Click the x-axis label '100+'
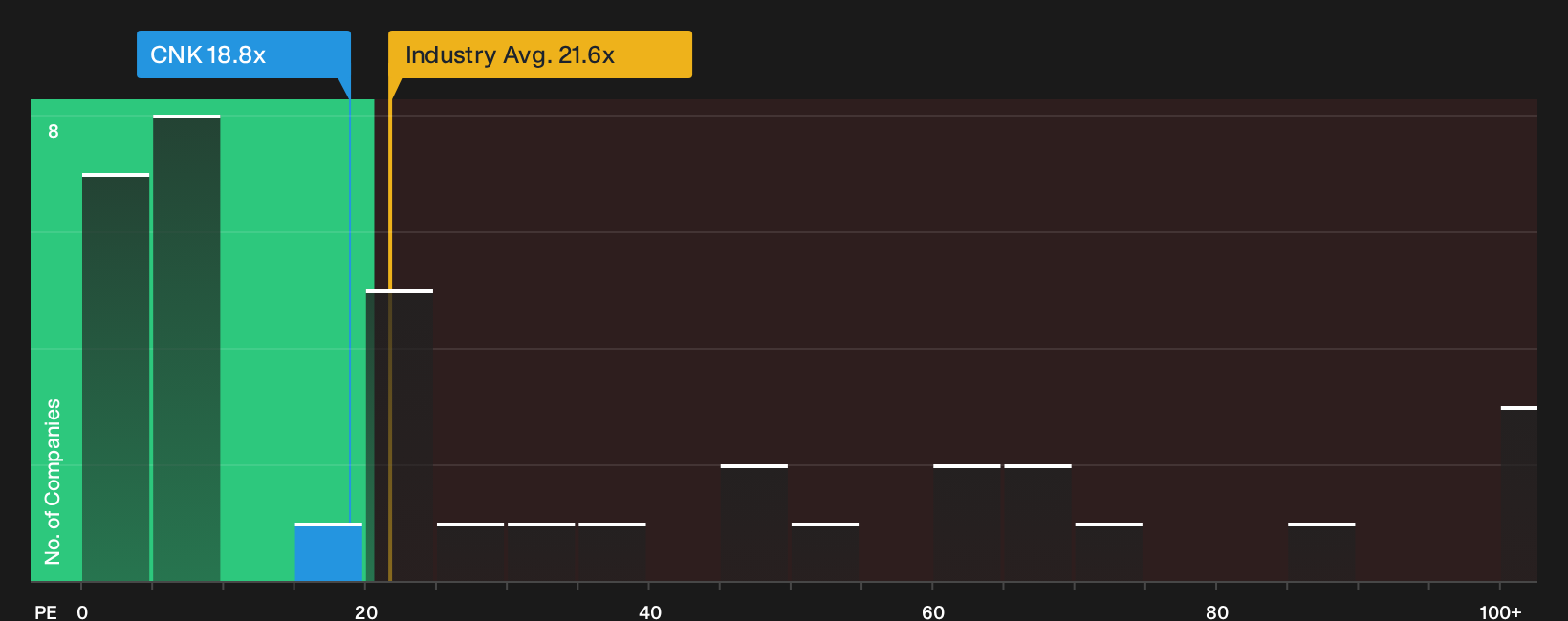1568x621 pixels. [x=1500, y=612]
